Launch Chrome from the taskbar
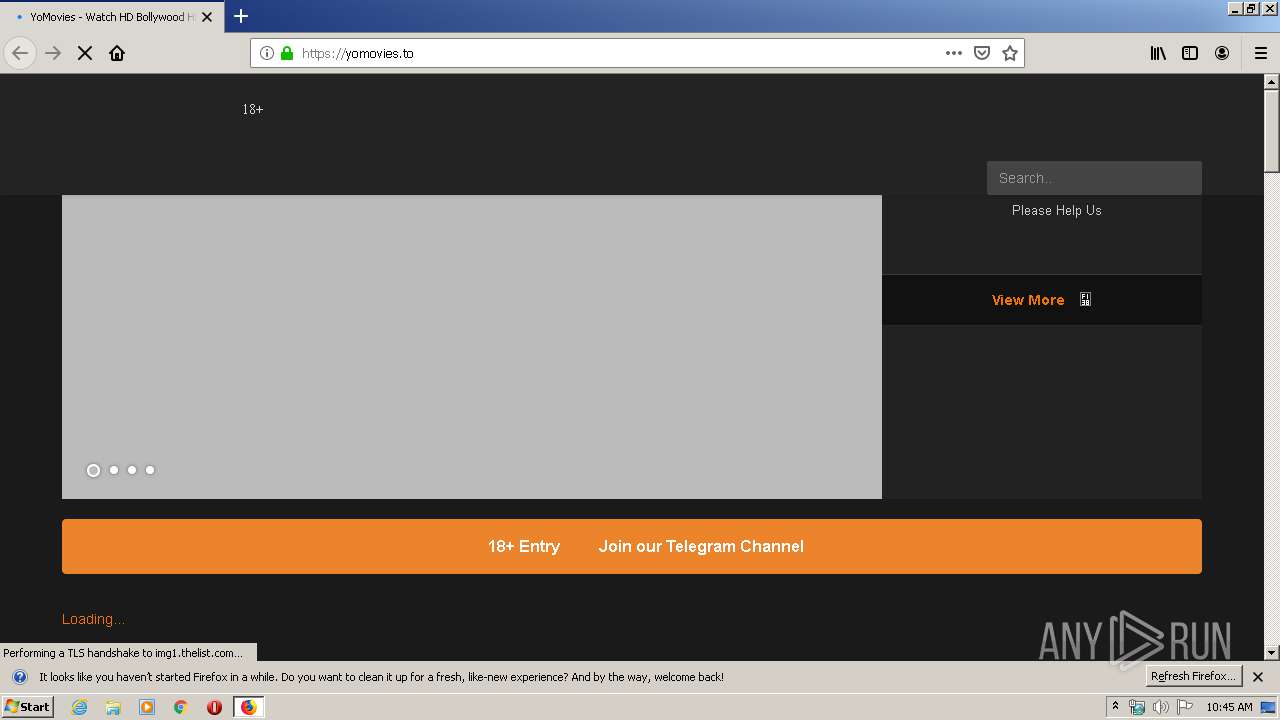 tap(181, 707)
